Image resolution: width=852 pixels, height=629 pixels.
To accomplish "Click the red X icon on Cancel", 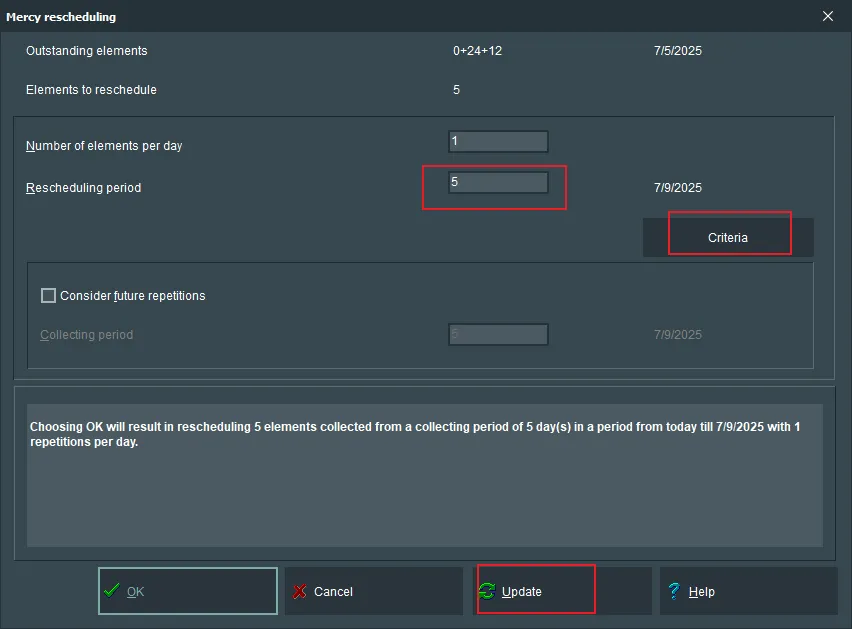I will point(299,592).
